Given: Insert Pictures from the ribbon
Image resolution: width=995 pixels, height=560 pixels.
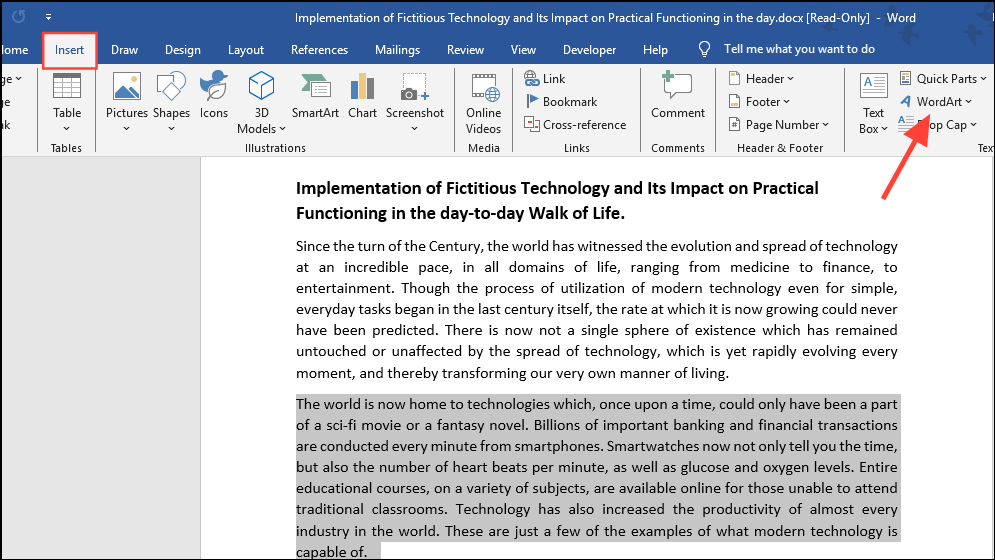Looking at the screenshot, I should coord(127,98).
